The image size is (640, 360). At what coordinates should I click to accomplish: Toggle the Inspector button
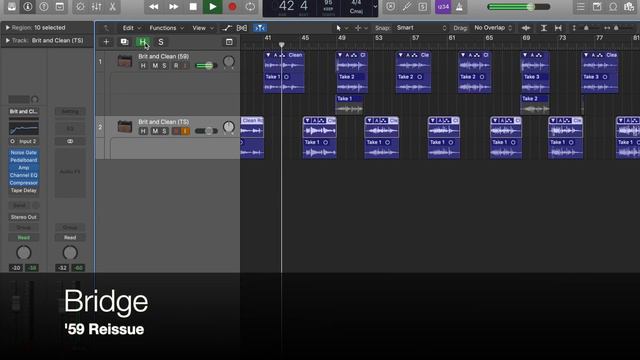point(27,7)
